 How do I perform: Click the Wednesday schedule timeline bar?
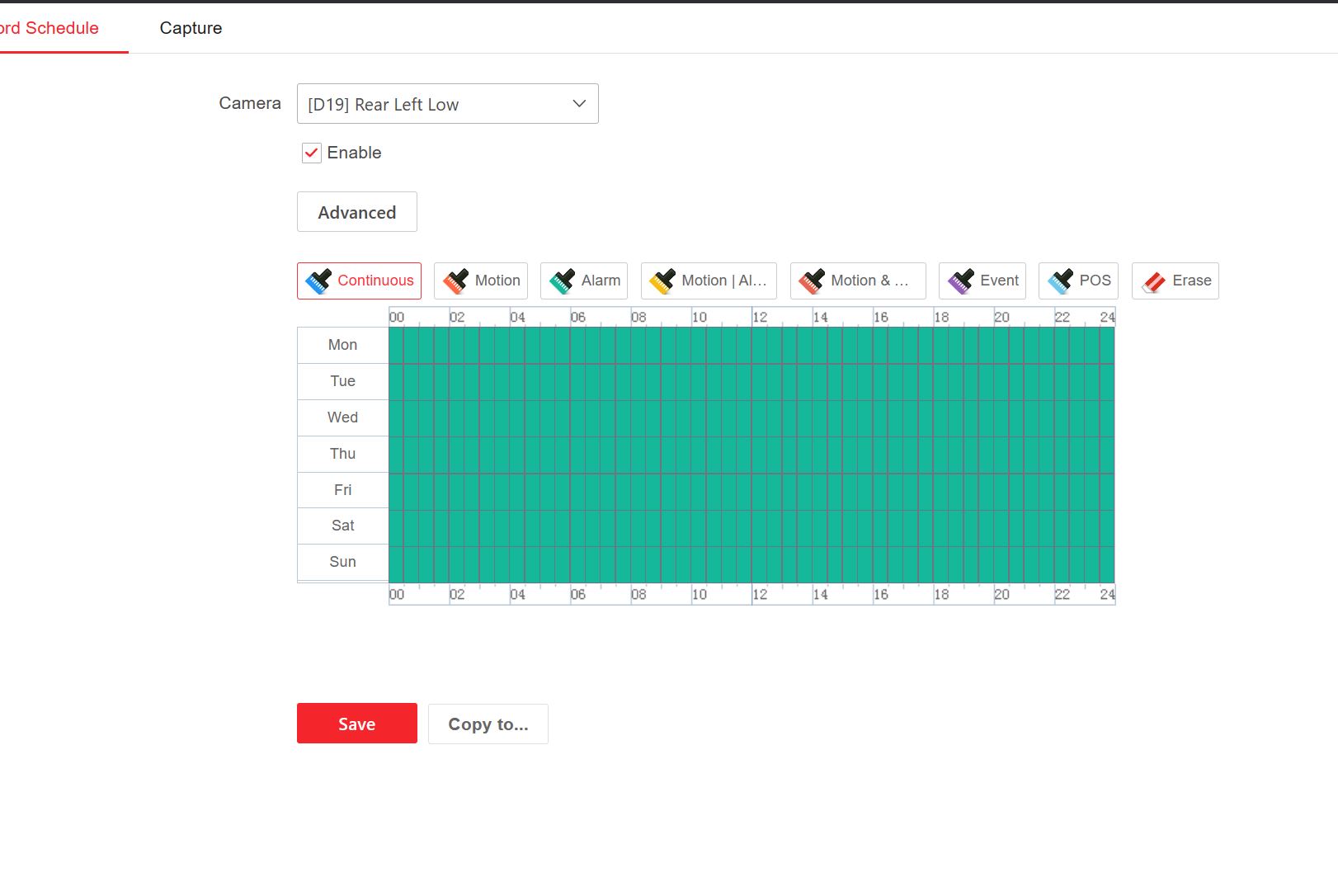point(751,417)
